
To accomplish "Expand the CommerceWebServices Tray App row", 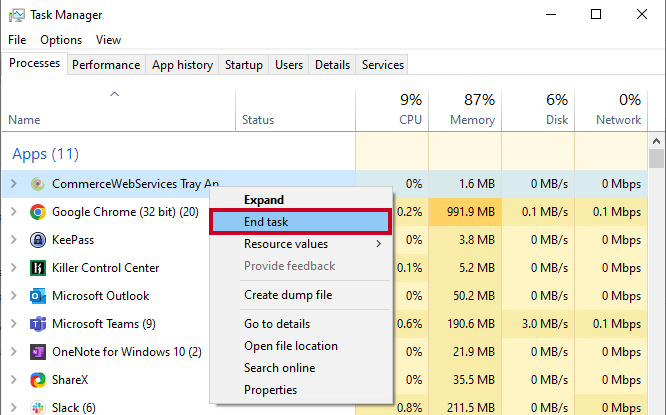I will [14, 184].
